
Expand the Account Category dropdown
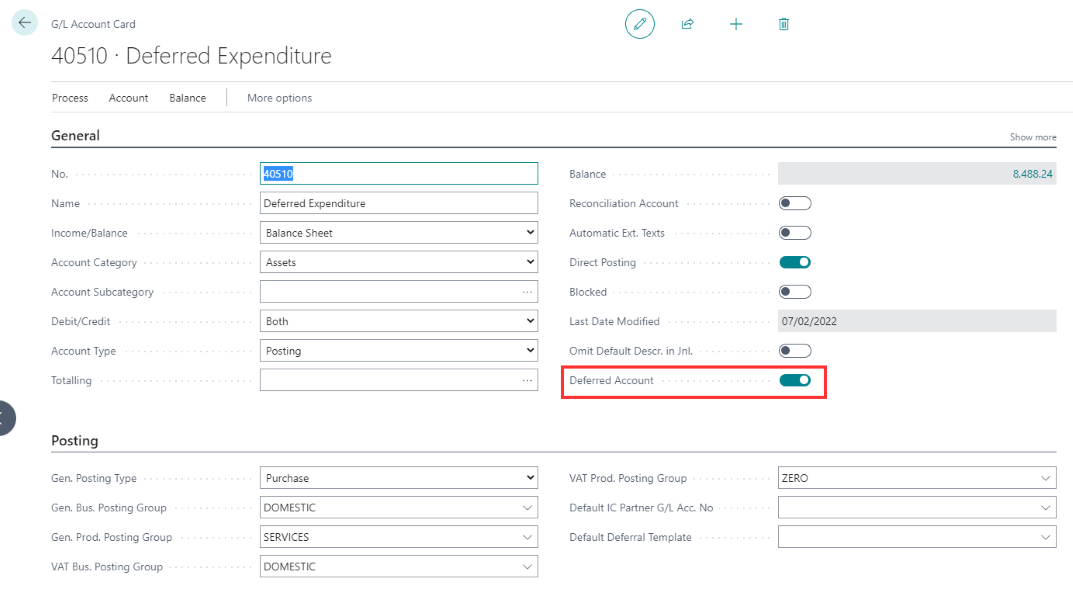[x=398, y=262]
